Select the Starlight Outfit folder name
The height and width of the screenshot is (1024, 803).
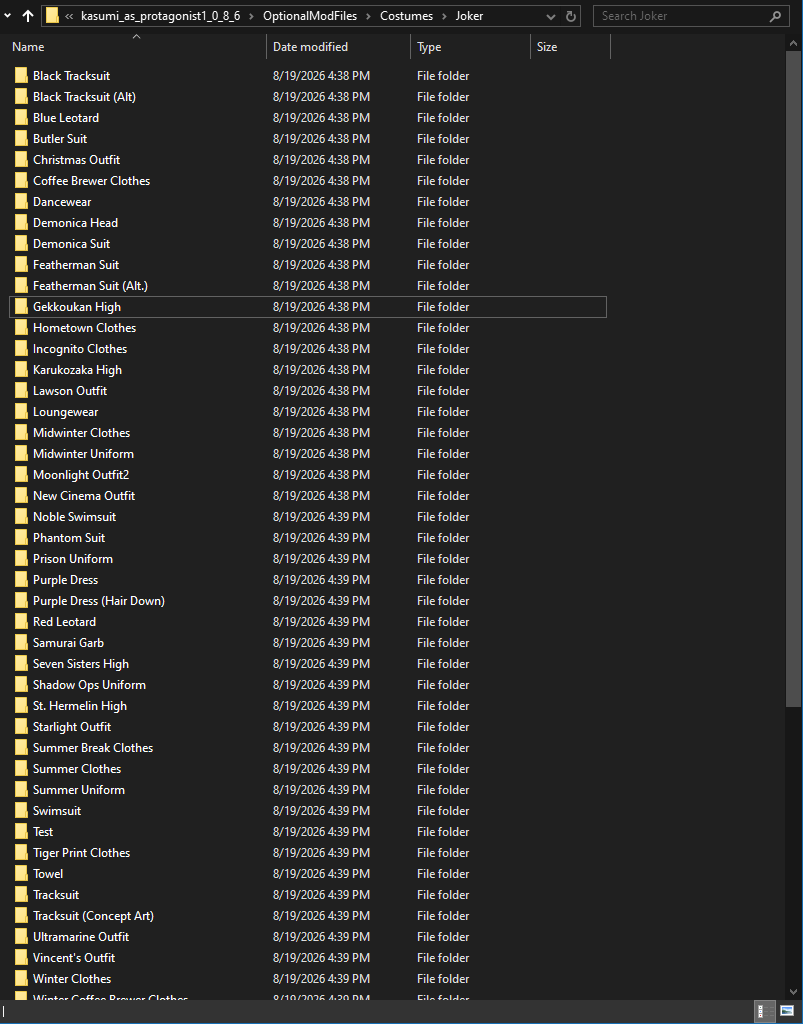coord(72,727)
